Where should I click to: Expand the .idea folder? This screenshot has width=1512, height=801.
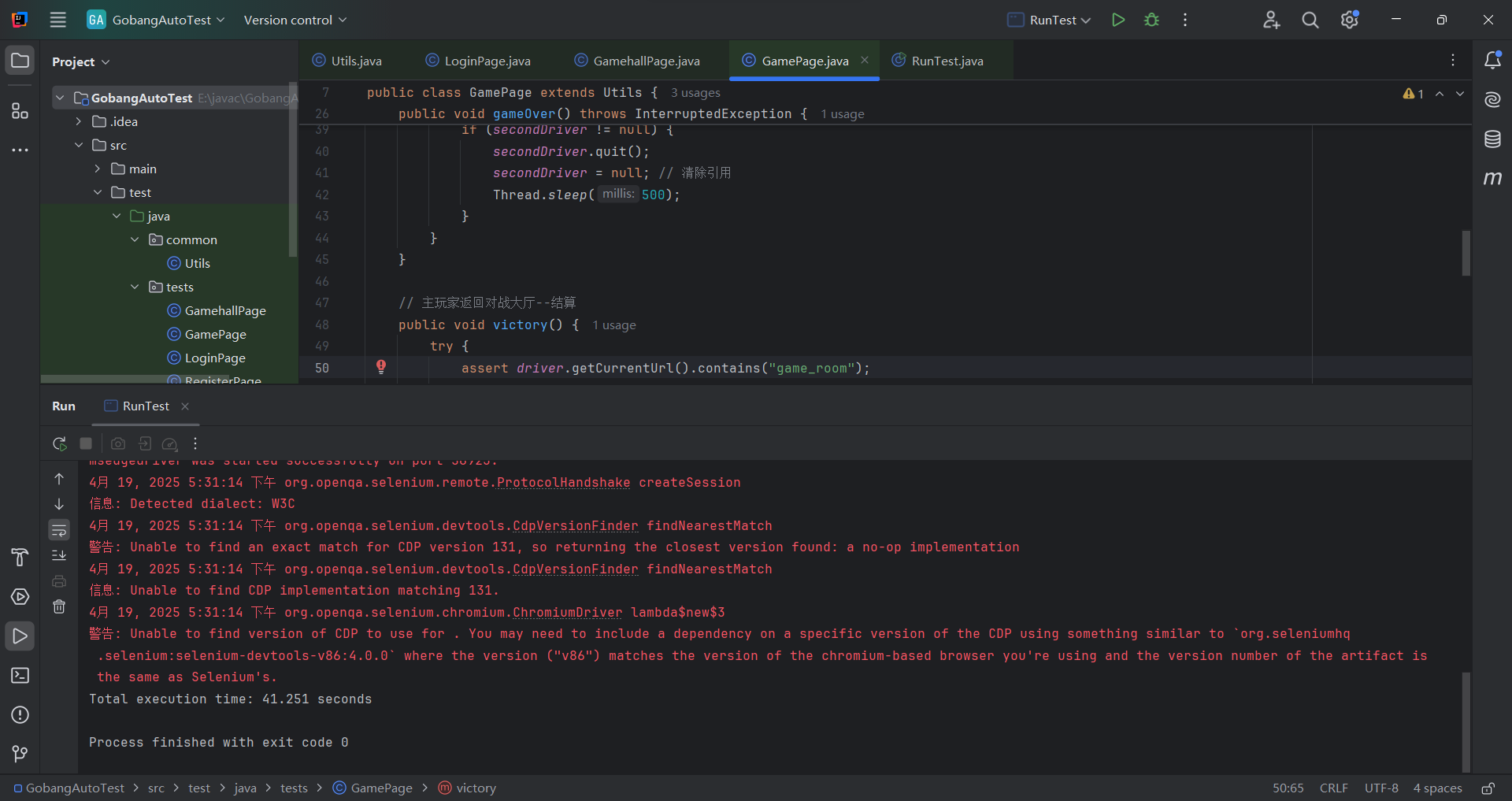tap(79, 121)
